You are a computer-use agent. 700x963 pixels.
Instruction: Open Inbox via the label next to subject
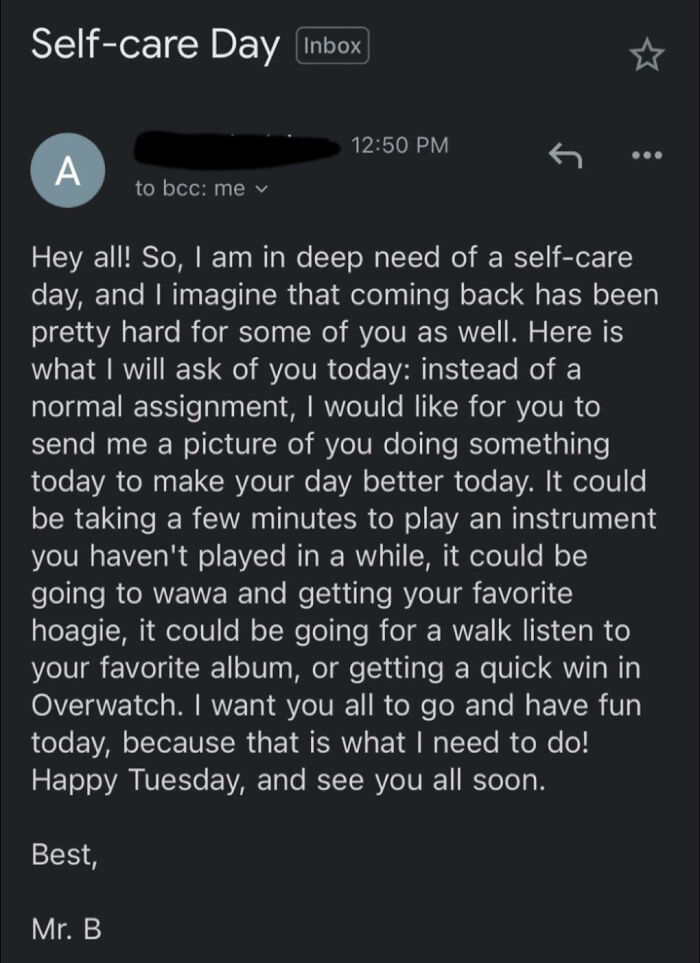331,45
